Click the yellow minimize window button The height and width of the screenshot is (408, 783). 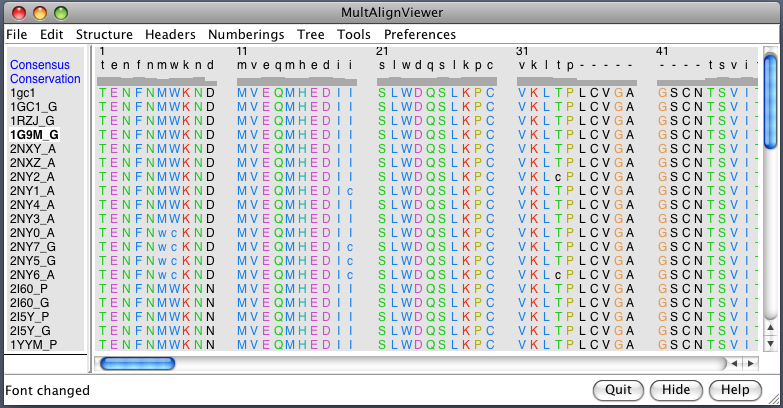40,13
